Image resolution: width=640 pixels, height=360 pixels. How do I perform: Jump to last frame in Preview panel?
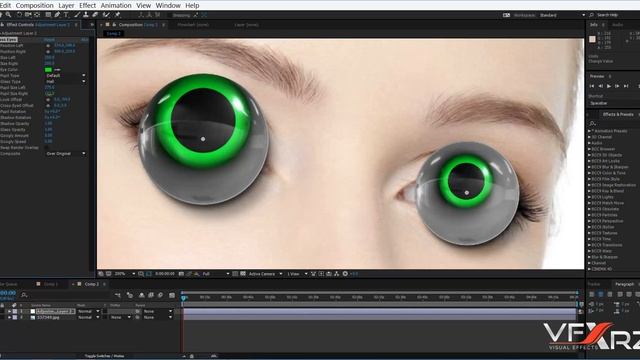[626, 86]
